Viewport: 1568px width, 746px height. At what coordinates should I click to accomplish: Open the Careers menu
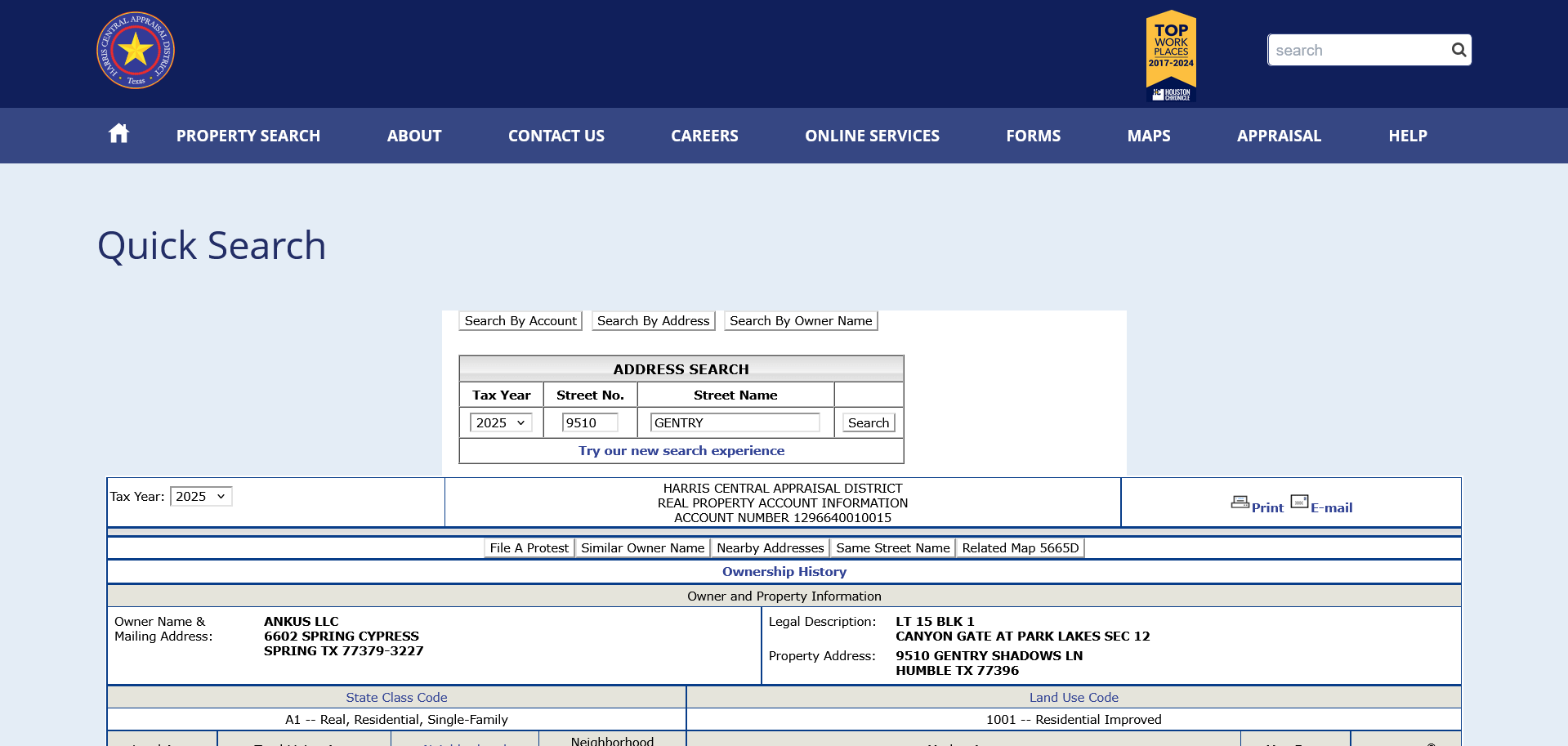click(704, 136)
